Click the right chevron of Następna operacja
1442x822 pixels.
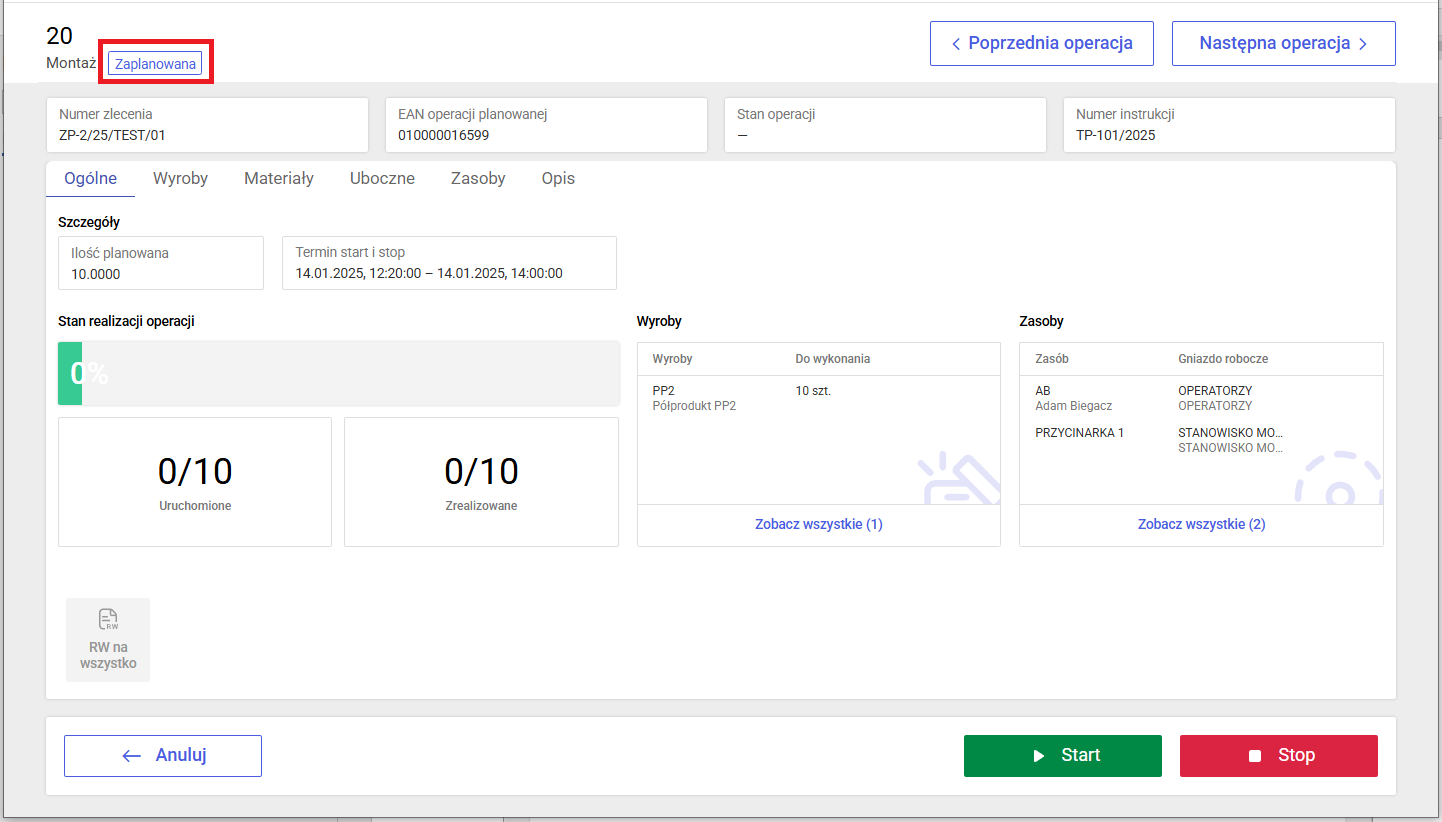click(x=1362, y=44)
